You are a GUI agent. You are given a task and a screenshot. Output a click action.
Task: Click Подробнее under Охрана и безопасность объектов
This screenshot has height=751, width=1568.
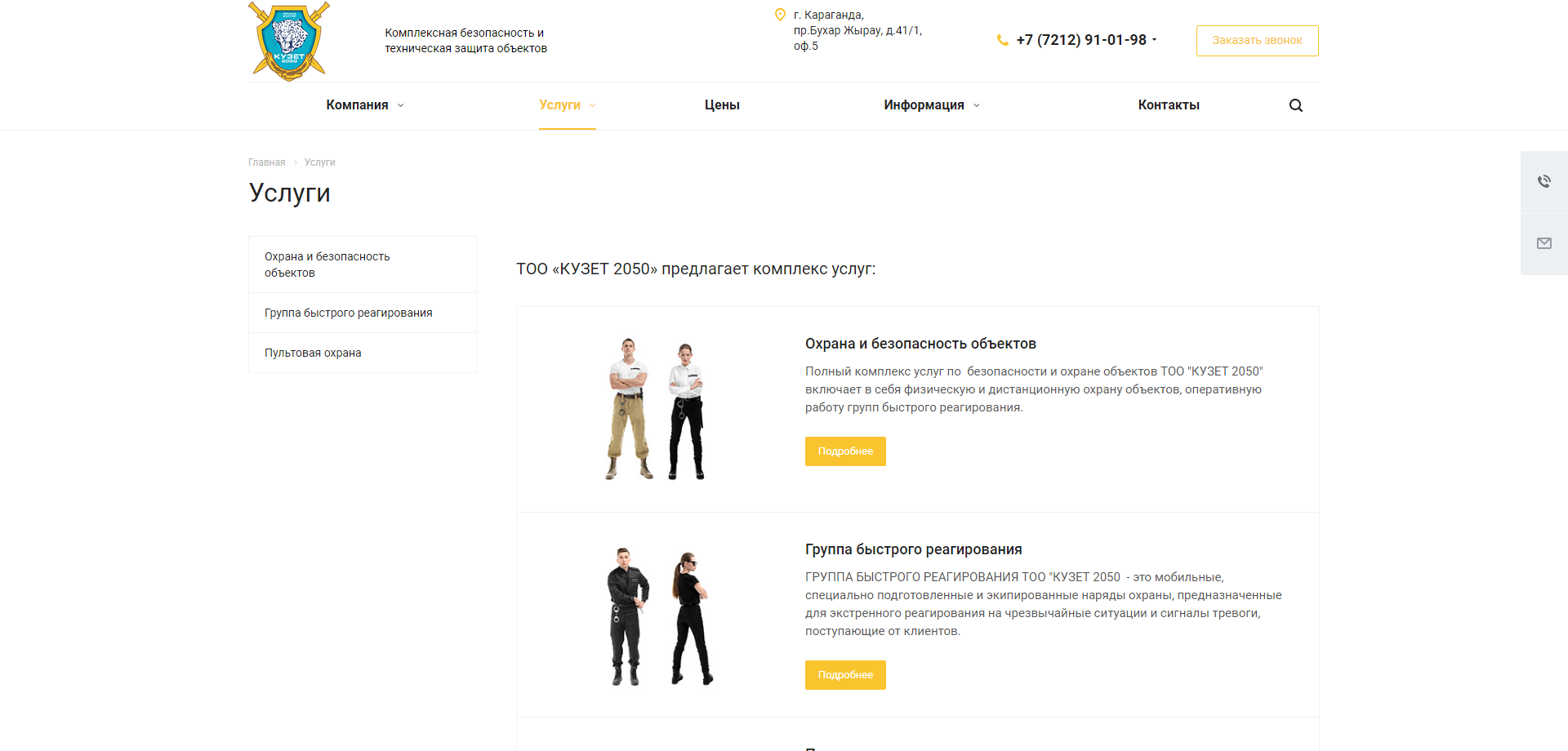845,451
